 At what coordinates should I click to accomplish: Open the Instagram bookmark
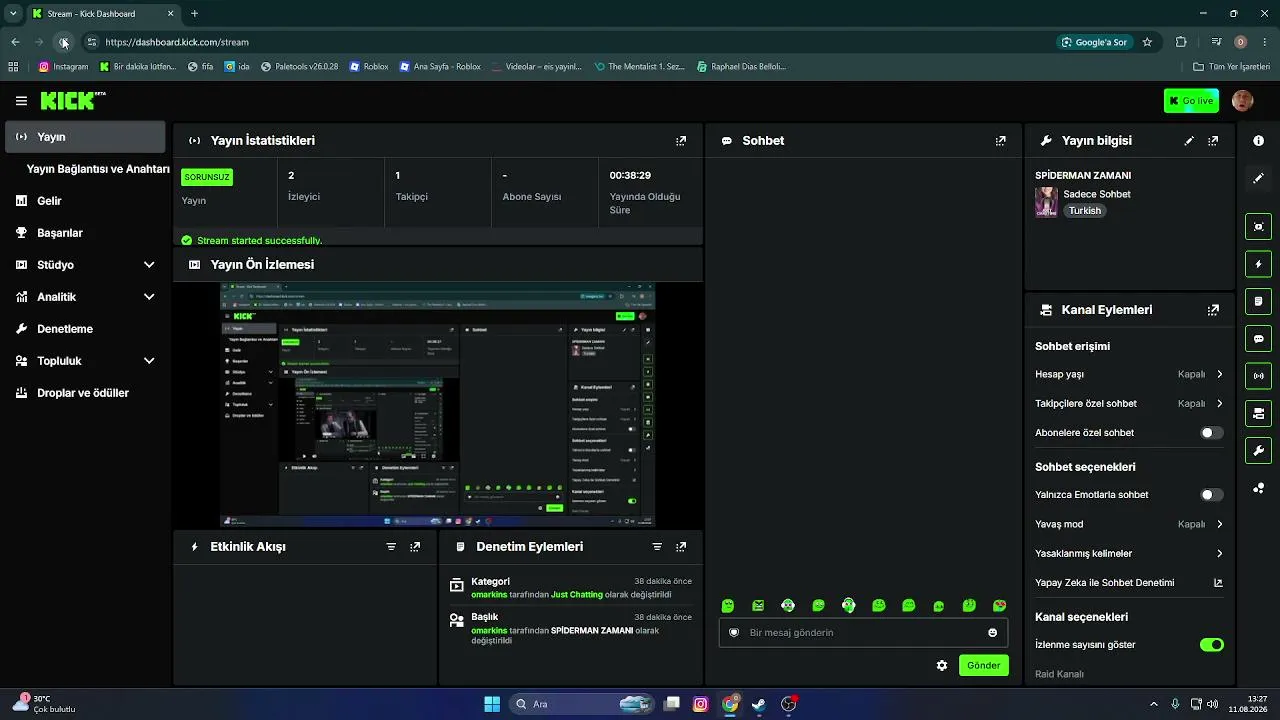point(63,67)
